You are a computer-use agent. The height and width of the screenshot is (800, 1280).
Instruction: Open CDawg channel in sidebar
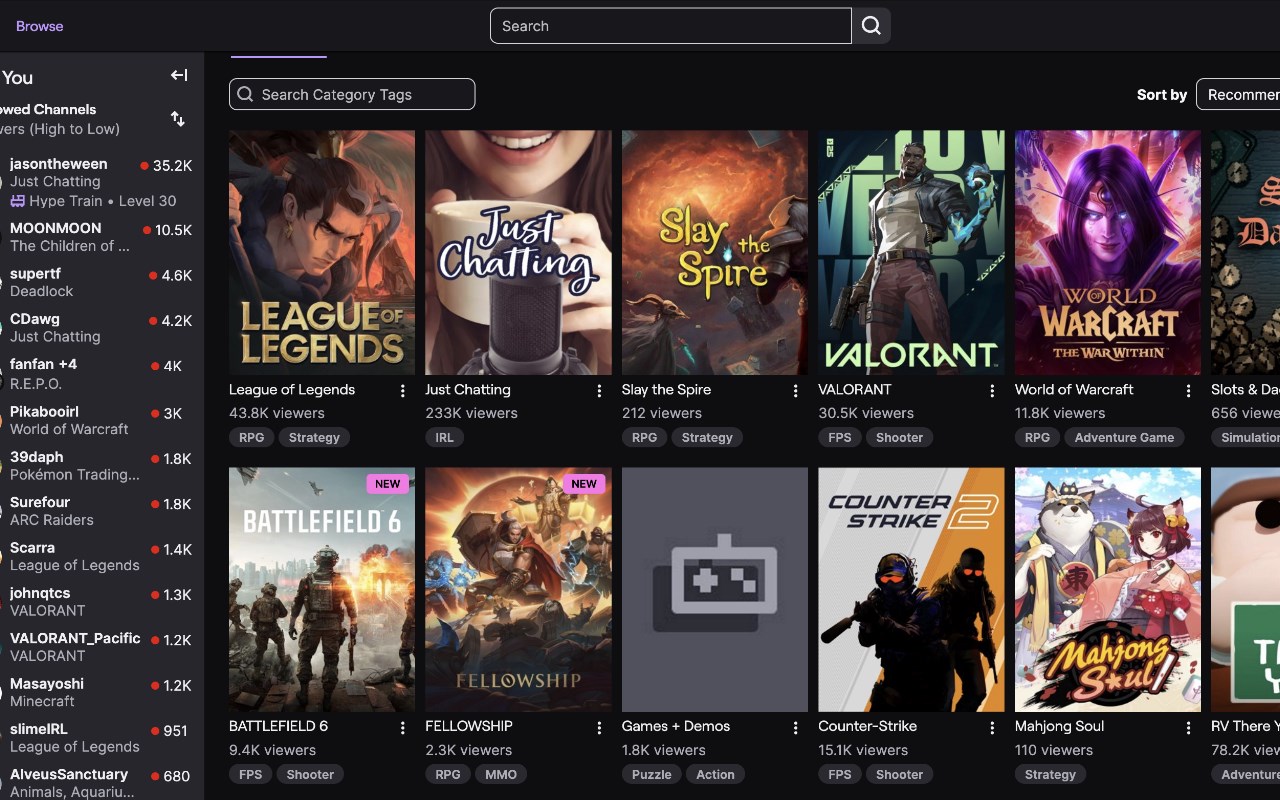click(x=100, y=328)
